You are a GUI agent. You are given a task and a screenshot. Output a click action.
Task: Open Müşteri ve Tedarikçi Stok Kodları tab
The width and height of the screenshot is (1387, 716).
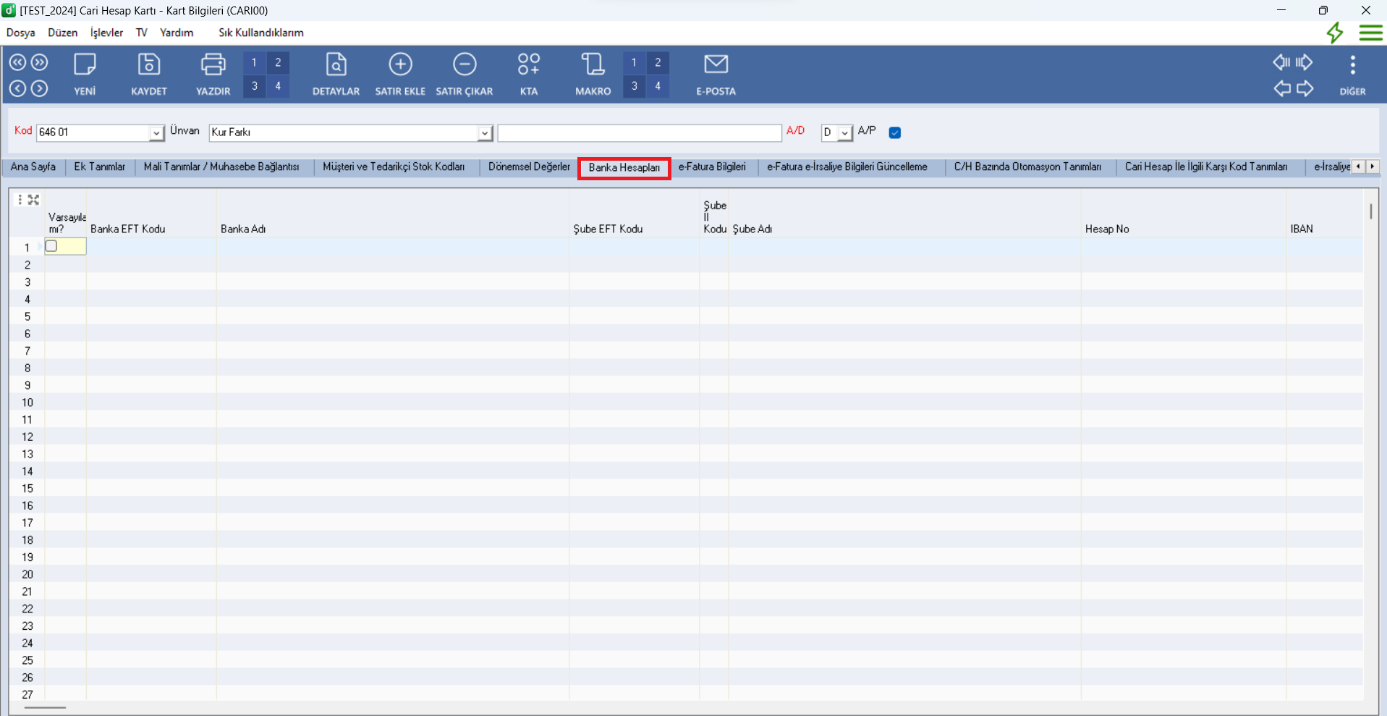394,167
